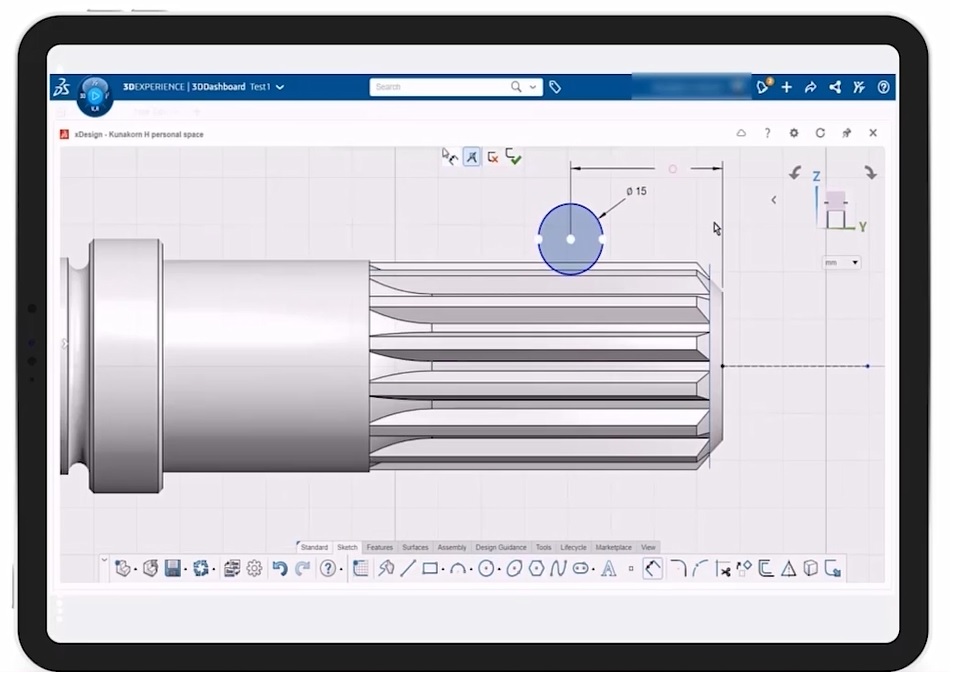Select the Spline tool
Screen dimensions: 955x686
557,568
